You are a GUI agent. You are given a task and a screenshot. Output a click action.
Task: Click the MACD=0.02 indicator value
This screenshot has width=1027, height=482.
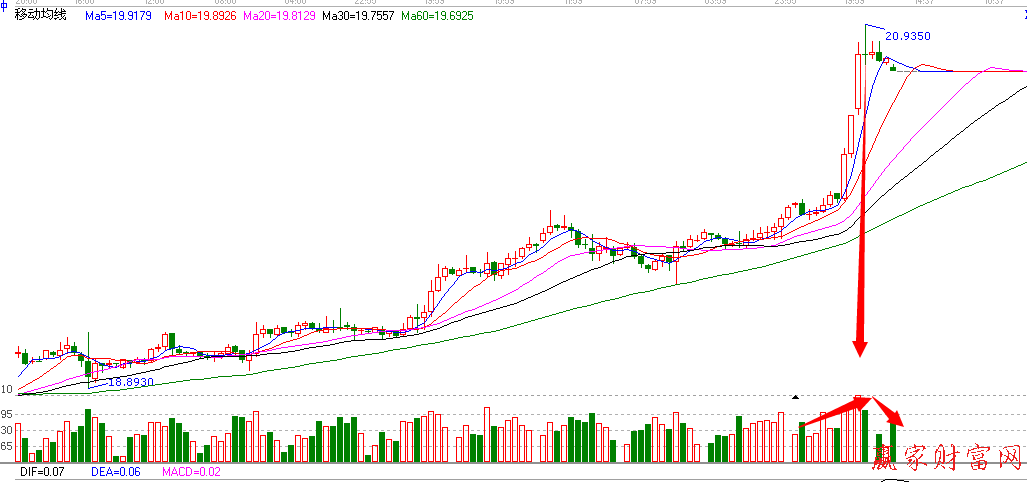click(x=192, y=471)
